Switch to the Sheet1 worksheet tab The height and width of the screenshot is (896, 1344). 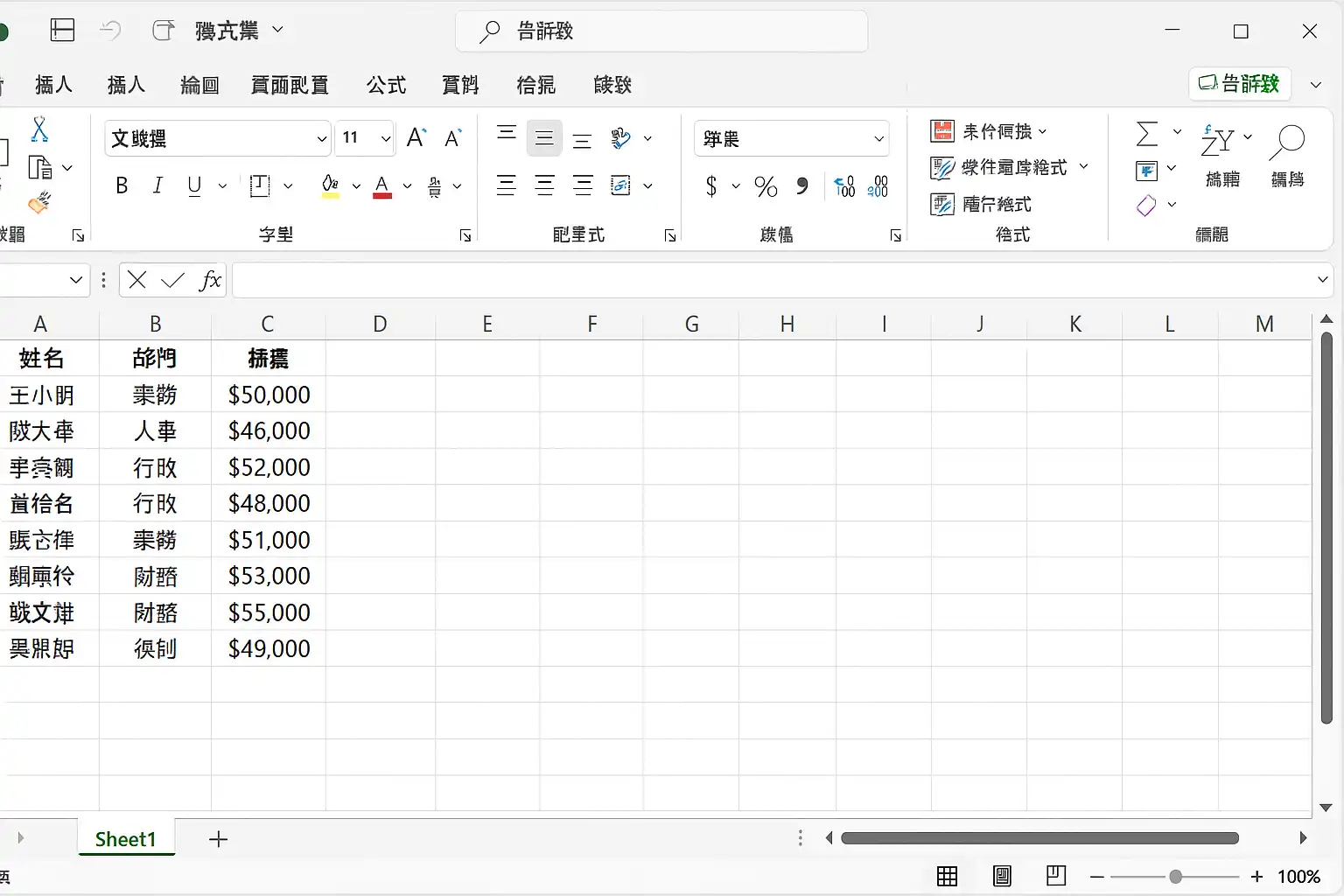pos(125,839)
